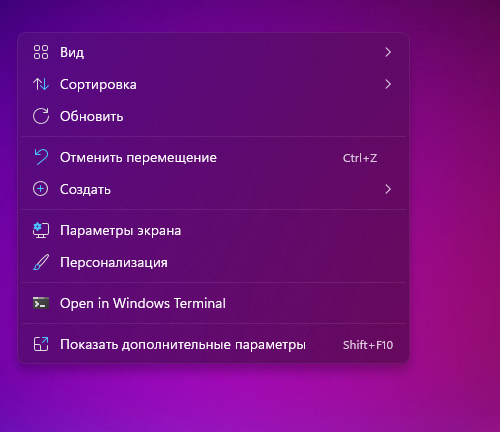
Task: Click the Ctrl+Z shortcut label
Action: [360, 158]
